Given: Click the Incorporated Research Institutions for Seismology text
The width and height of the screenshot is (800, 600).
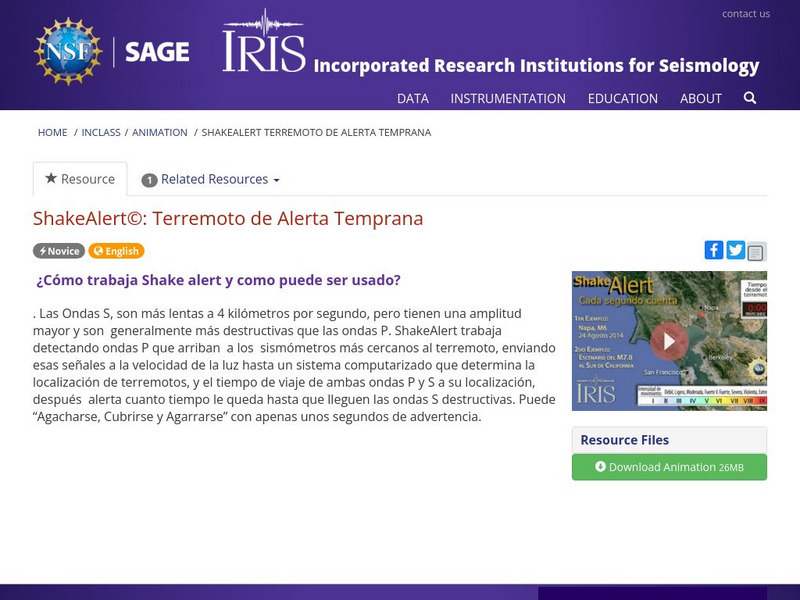Looking at the screenshot, I should [536, 66].
